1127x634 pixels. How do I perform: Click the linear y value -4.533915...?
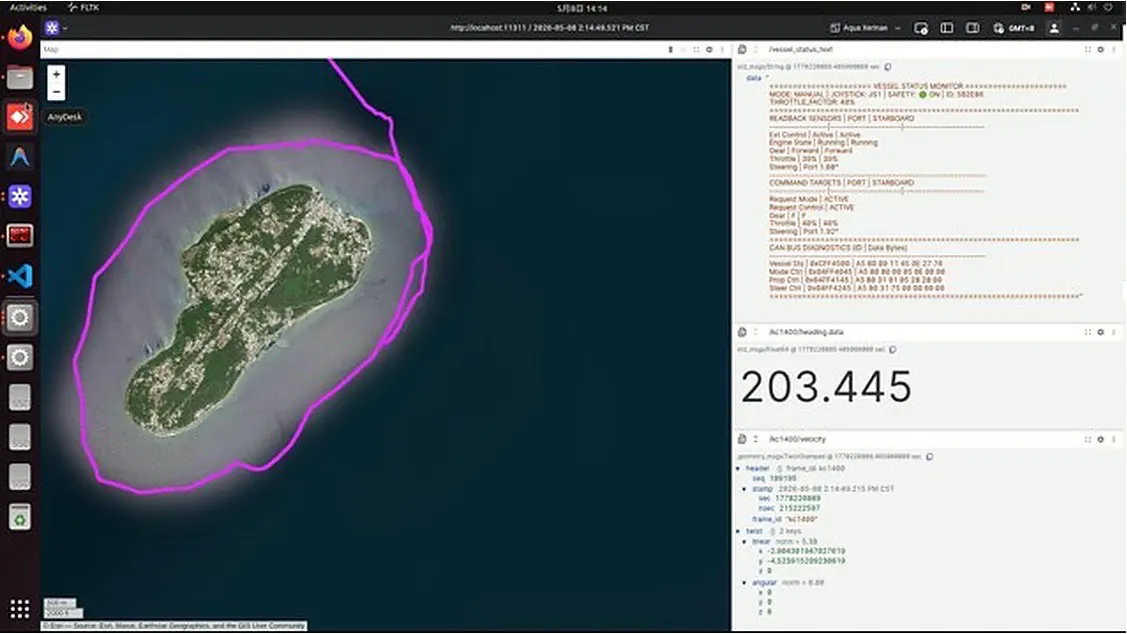(x=806, y=561)
